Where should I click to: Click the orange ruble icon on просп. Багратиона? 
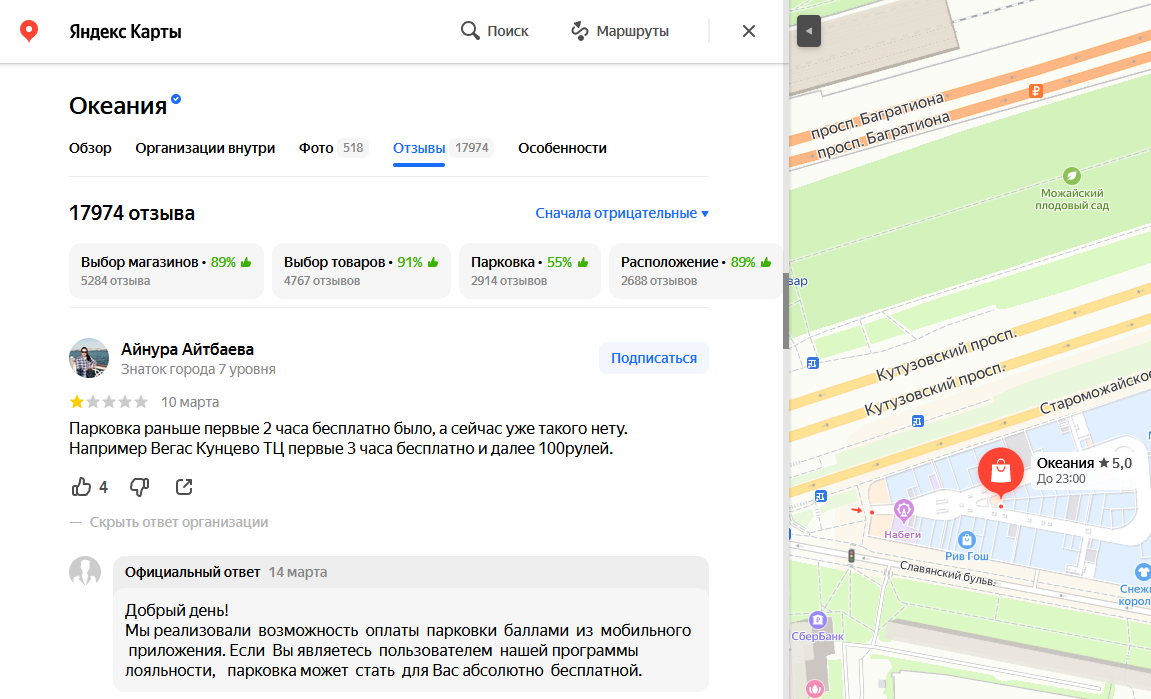pyautogui.click(x=1036, y=91)
